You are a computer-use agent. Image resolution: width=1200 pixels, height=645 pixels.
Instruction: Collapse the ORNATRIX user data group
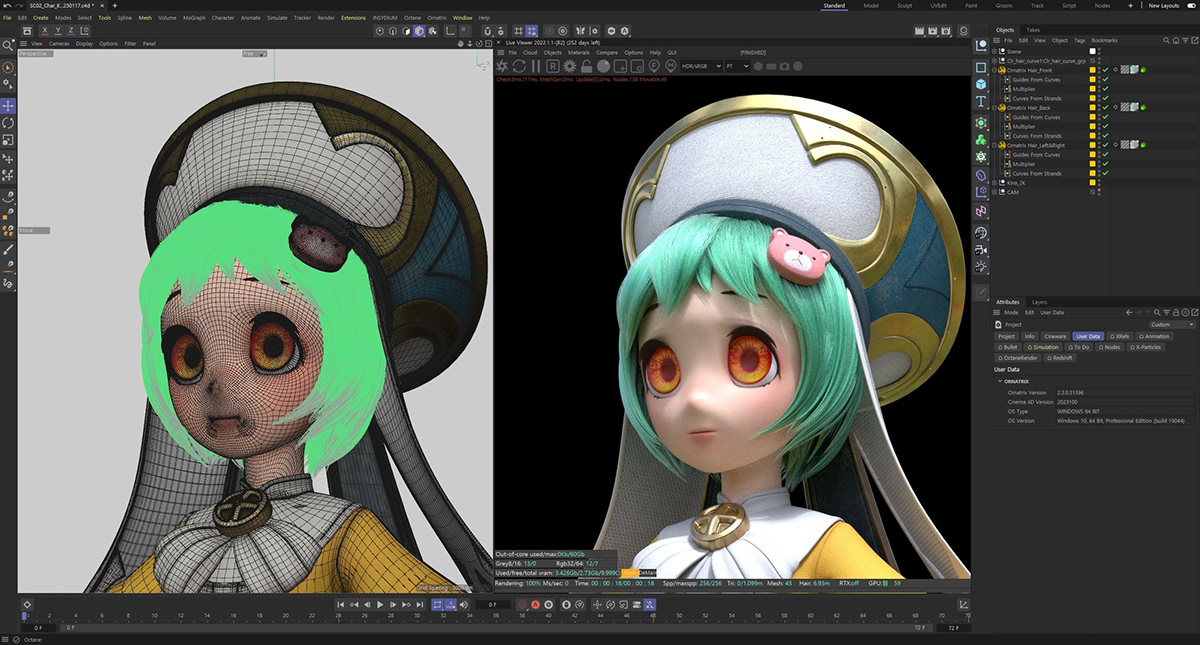(999, 381)
